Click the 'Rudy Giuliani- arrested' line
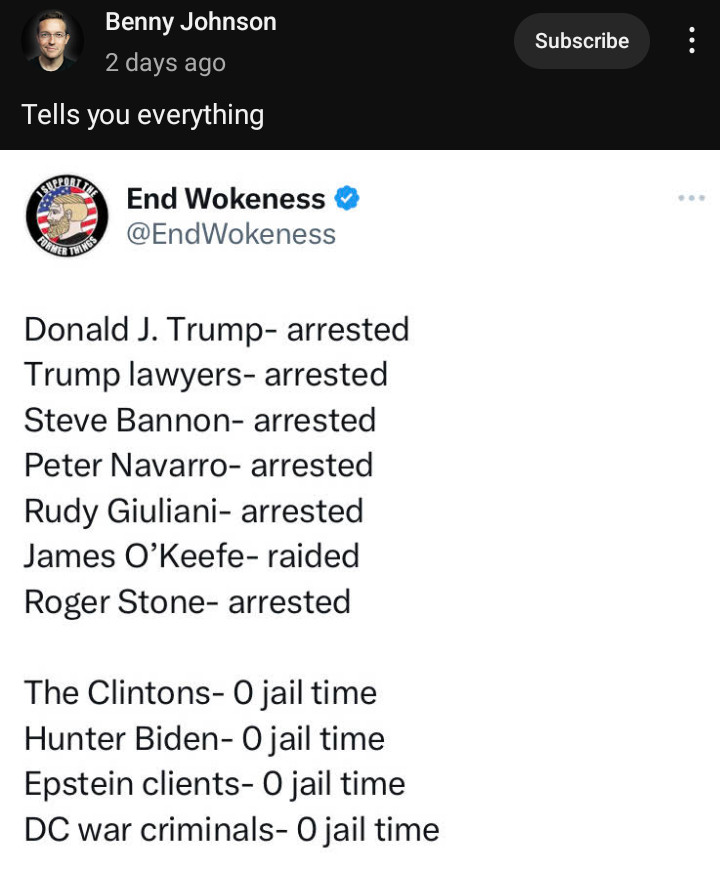The height and width of the screenshot is (870, 720). 193,511
